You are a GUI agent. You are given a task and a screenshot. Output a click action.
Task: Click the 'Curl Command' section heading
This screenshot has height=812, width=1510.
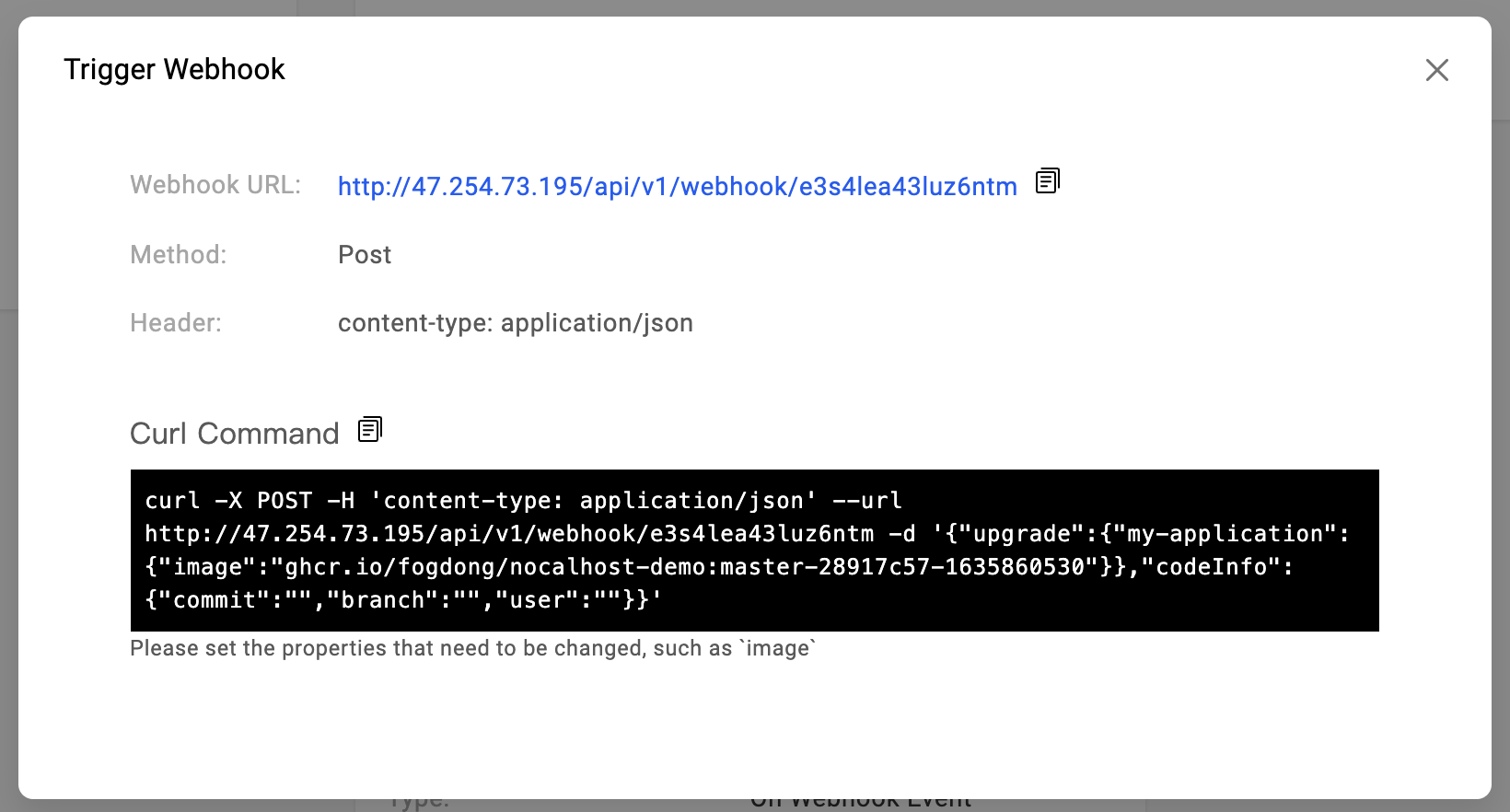pyautogui.click(x=234, y=434)
